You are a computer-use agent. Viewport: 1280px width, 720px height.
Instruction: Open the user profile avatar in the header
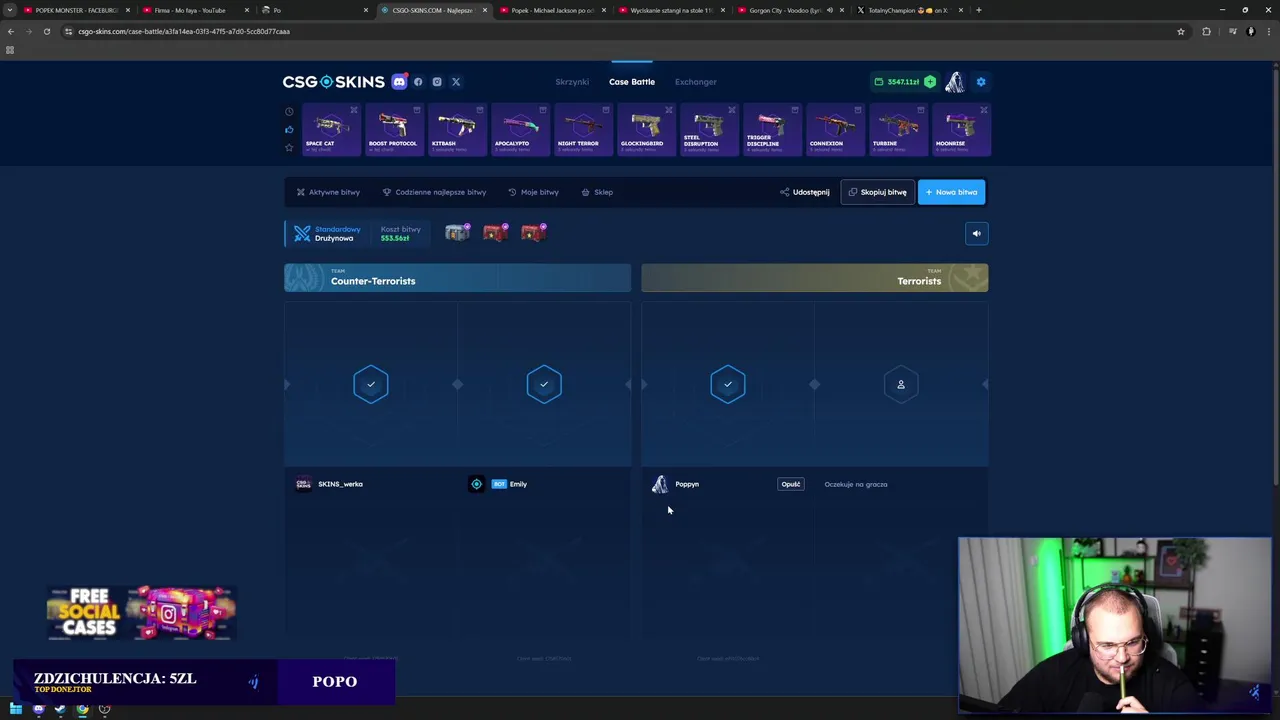click(x=955, y=82)
